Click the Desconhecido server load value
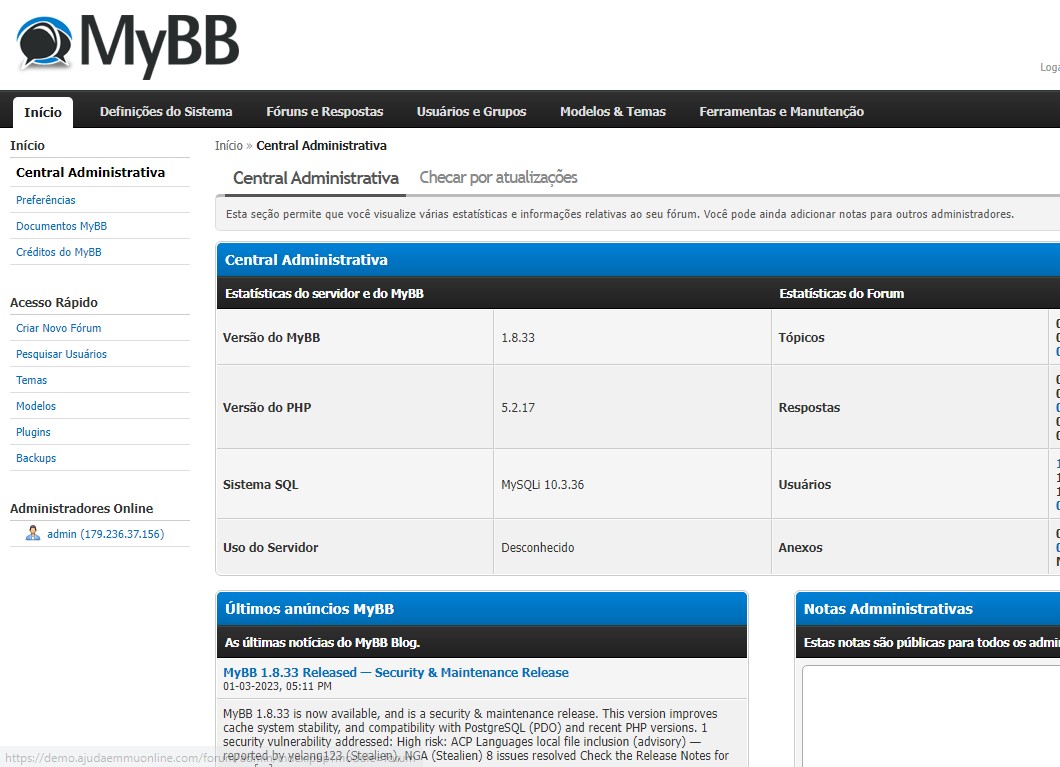Screen dimensions: 1060x767 point(537,547)
